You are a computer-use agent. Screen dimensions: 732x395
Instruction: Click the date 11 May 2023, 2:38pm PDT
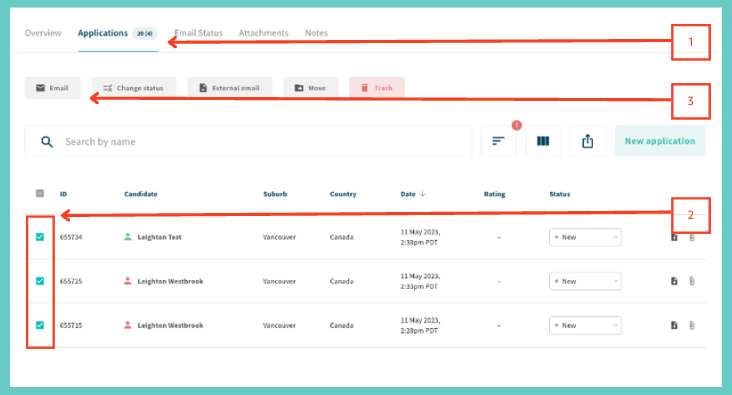coord(420,237)
